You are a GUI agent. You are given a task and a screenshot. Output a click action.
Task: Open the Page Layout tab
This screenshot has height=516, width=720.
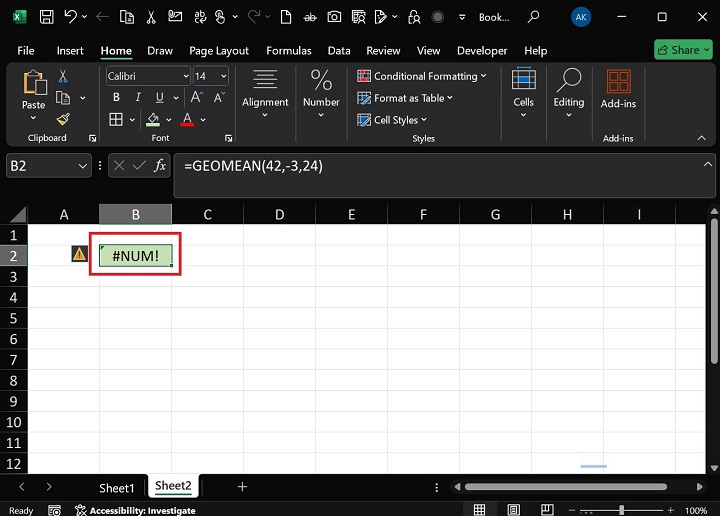219,50
